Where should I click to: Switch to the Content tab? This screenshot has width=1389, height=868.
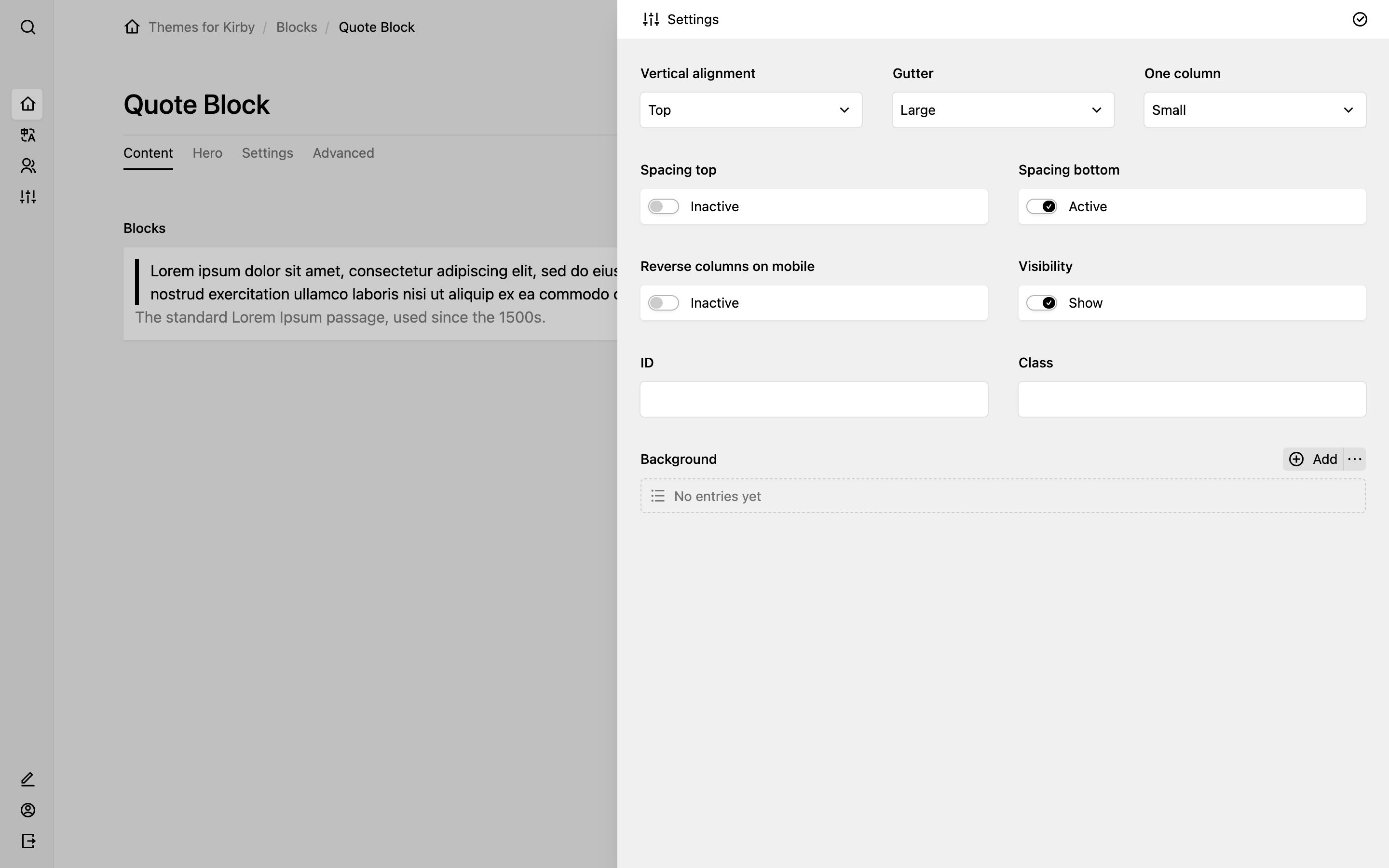pyautogui.click(x=148, y=153)
